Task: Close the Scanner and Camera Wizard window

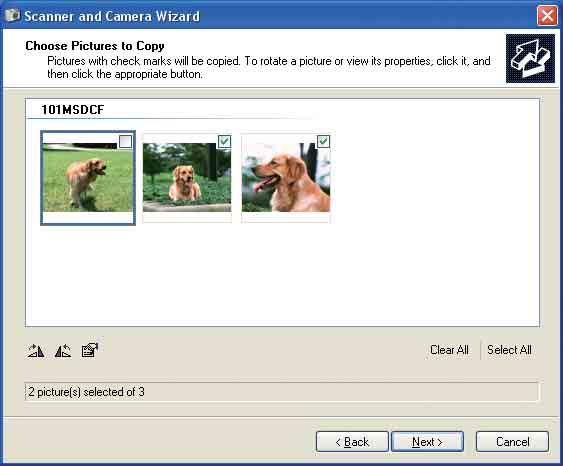Action: [547, 16]
